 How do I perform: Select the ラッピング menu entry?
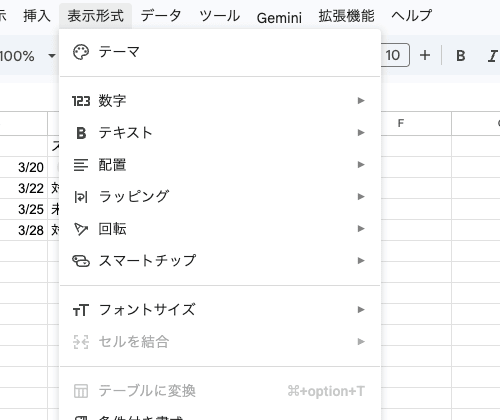click(220, 197)
